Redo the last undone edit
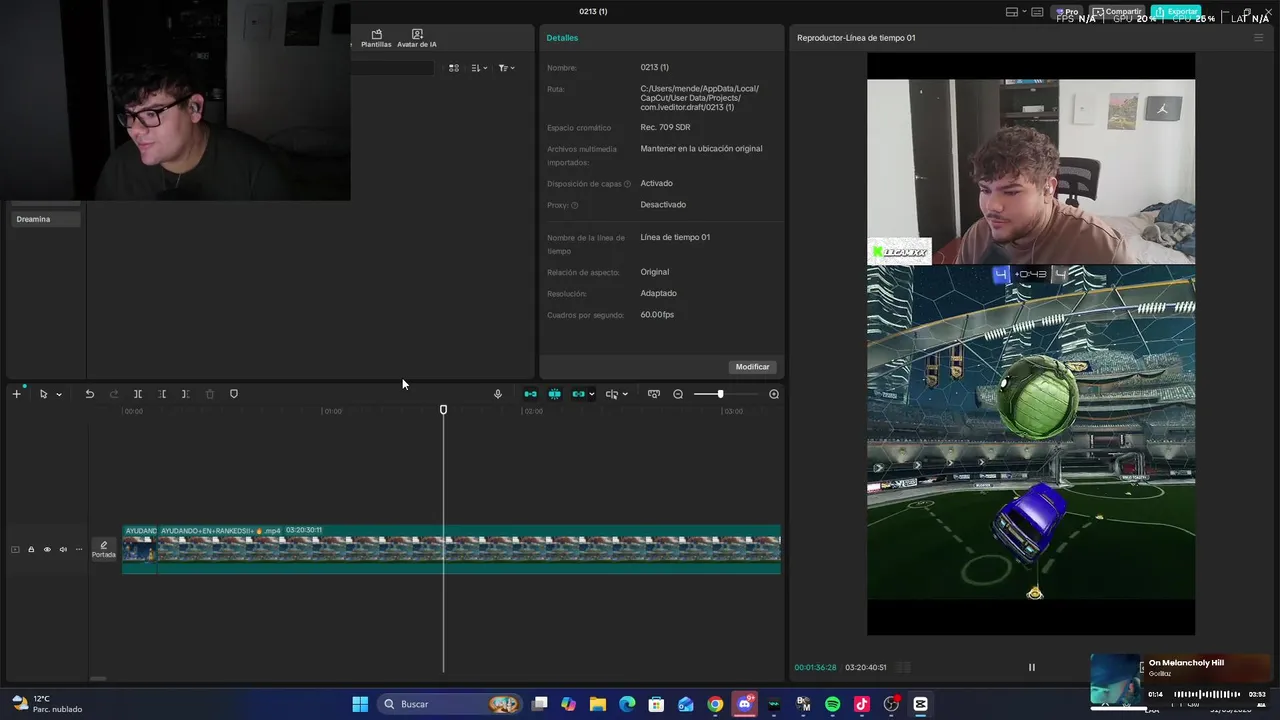 (113, 394)
